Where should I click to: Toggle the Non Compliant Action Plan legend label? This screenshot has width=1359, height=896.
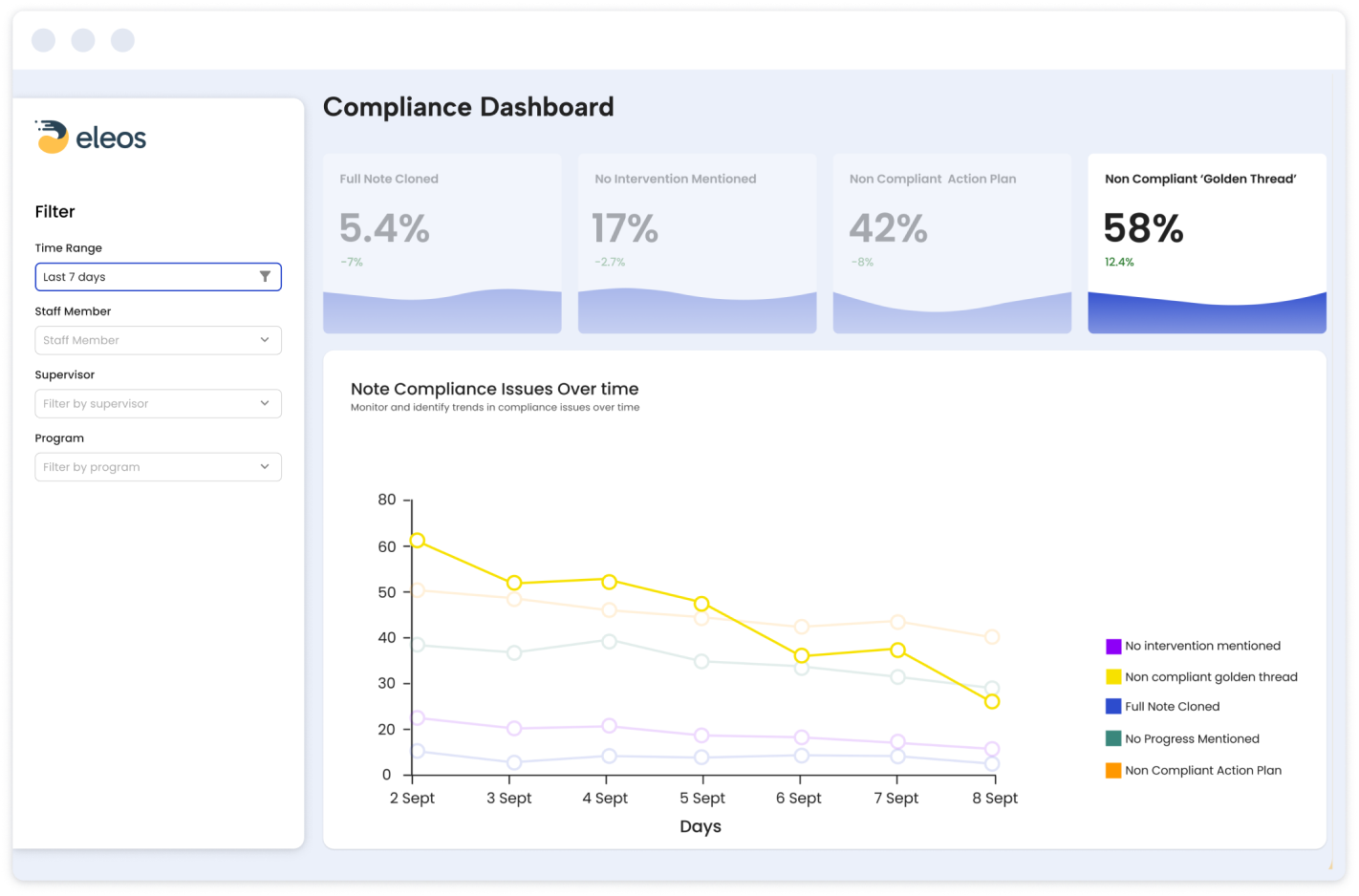(1203, 771)
